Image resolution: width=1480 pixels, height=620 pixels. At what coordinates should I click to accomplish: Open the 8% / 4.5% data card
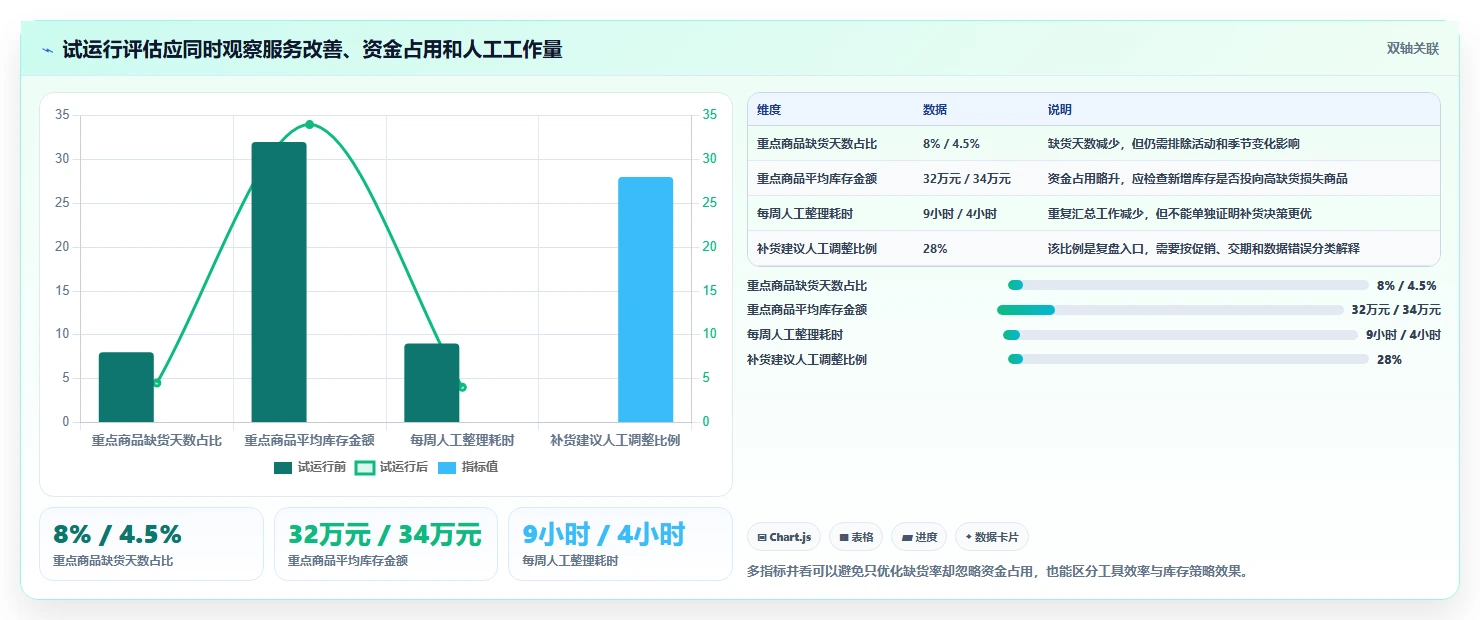coord(151,544)
